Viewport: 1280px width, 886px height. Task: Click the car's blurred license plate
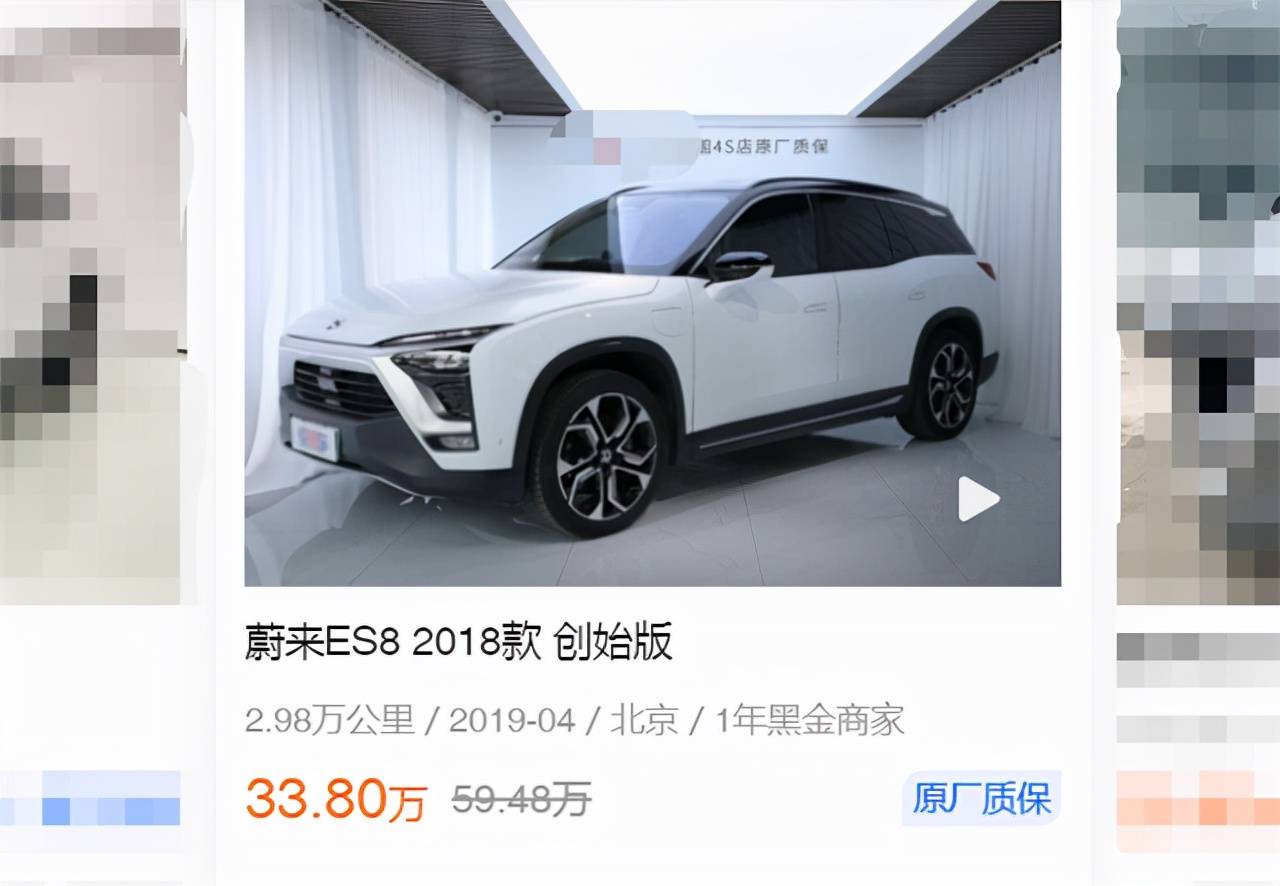(x=315, y=438)
